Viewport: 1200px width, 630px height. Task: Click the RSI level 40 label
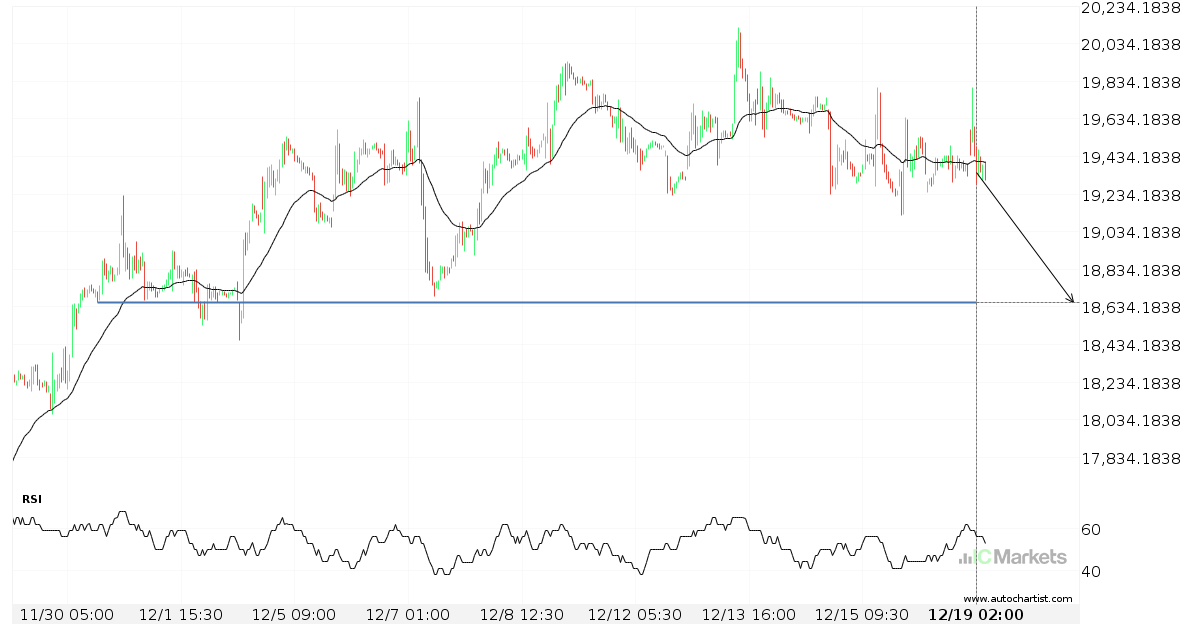[x=1092, y=572]
